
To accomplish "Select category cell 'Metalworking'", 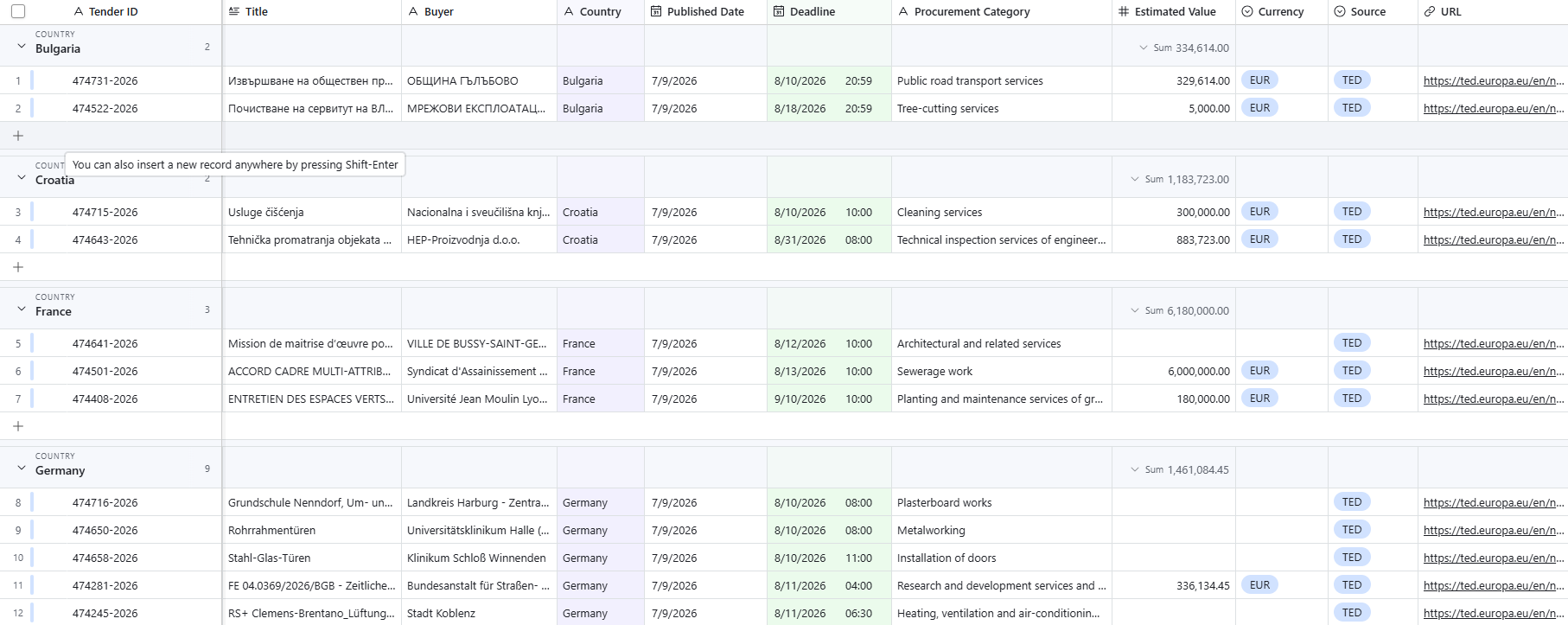I will pyautogui.click(x=1002, y=530).
